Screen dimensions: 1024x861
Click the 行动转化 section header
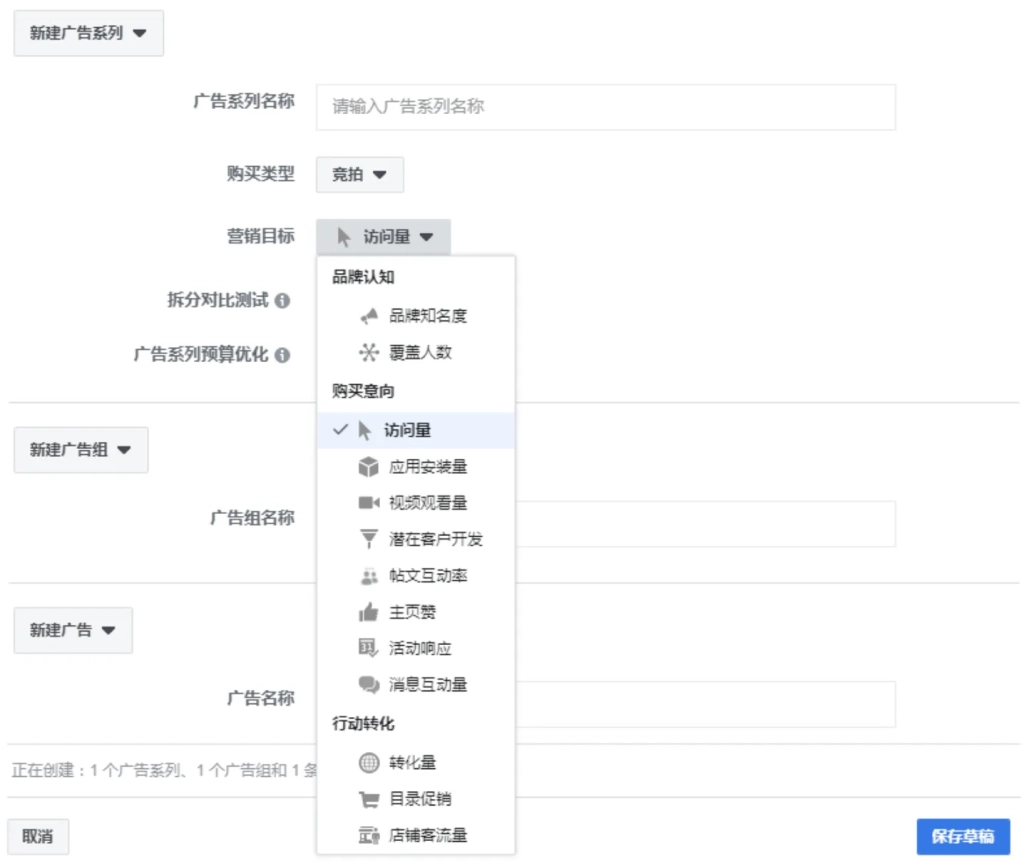[x=363, y=724]
